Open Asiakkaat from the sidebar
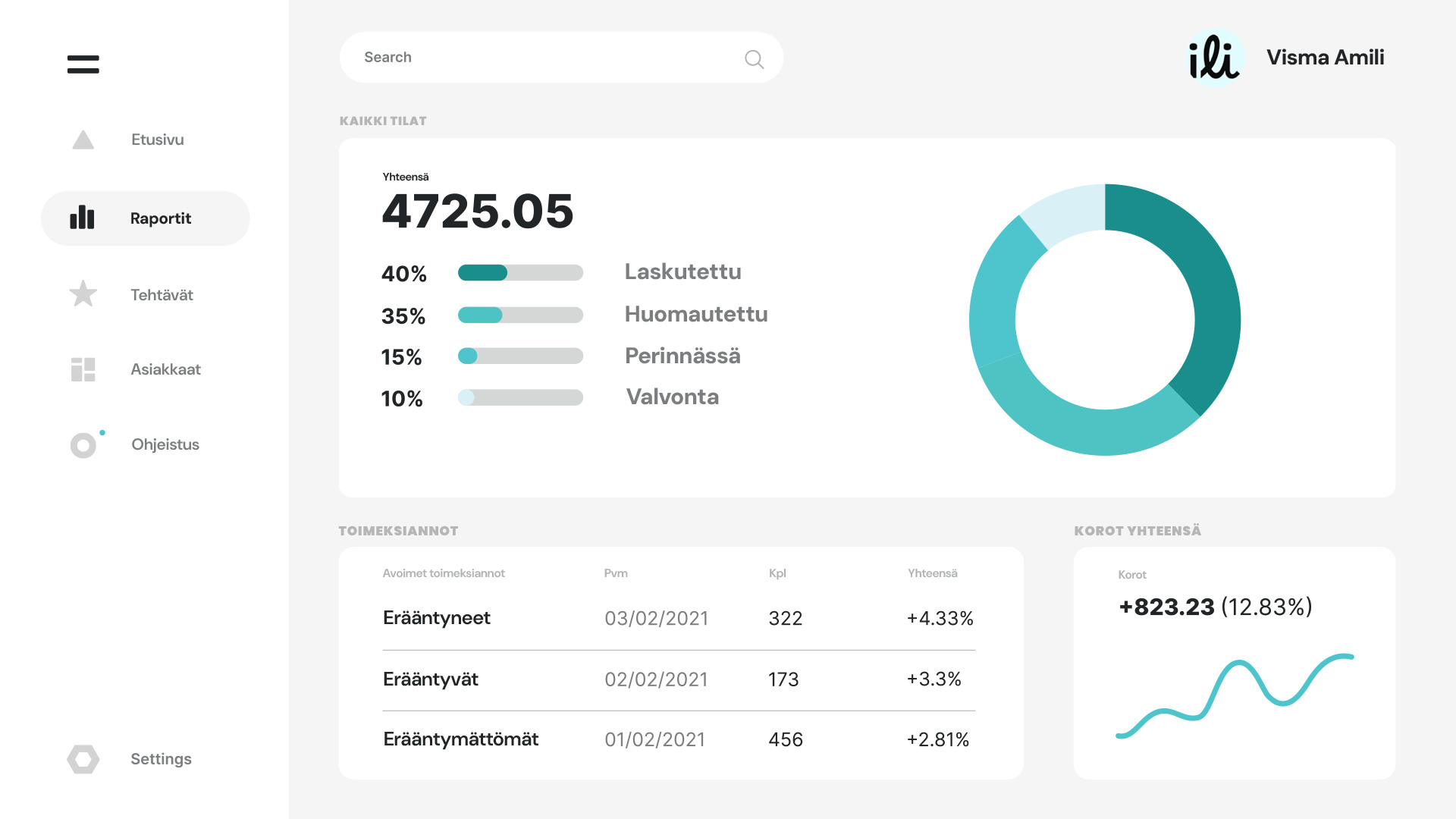1456x819 pixels. coord(165,369)
